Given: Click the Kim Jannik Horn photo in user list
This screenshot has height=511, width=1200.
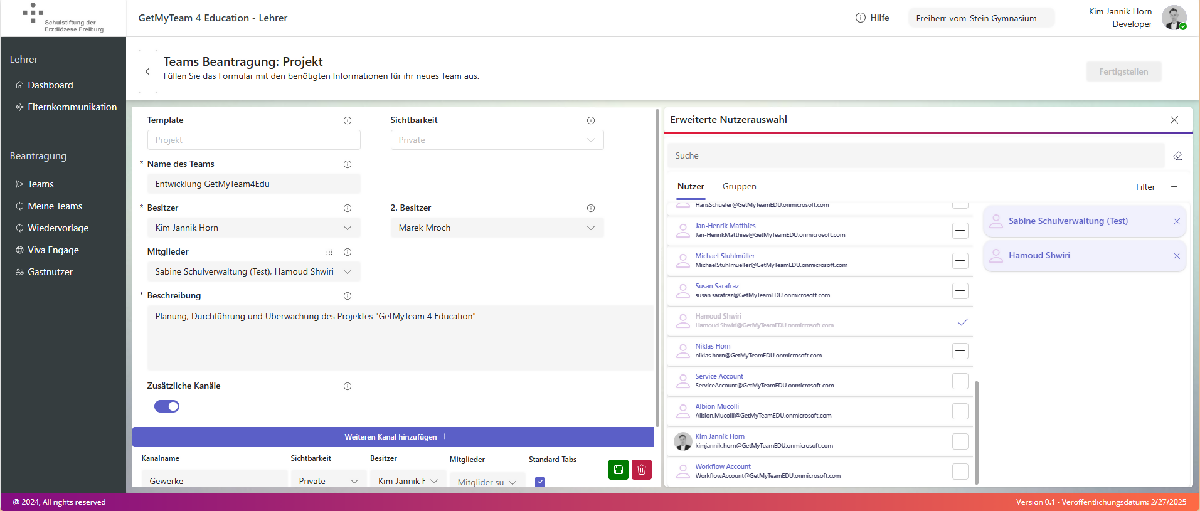Looking at the screenshot, I should pyautogui.click(x=683, y=442).
